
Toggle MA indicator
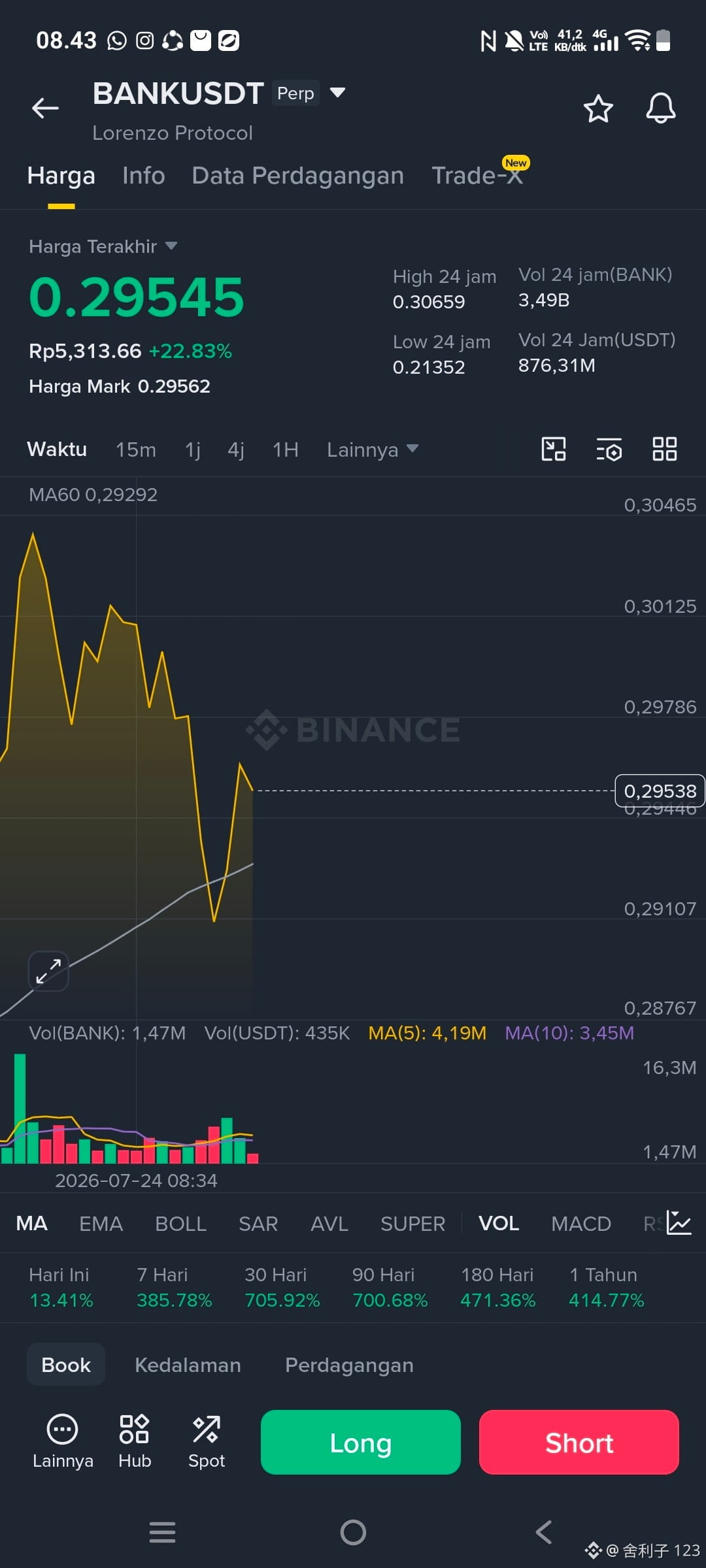click(x=31, y=1223)
